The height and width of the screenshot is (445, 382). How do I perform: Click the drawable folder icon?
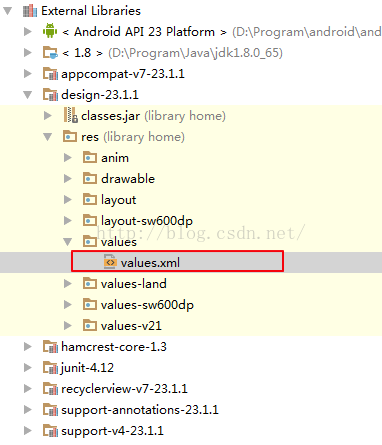pyautogui.click(x=90, y=178)
